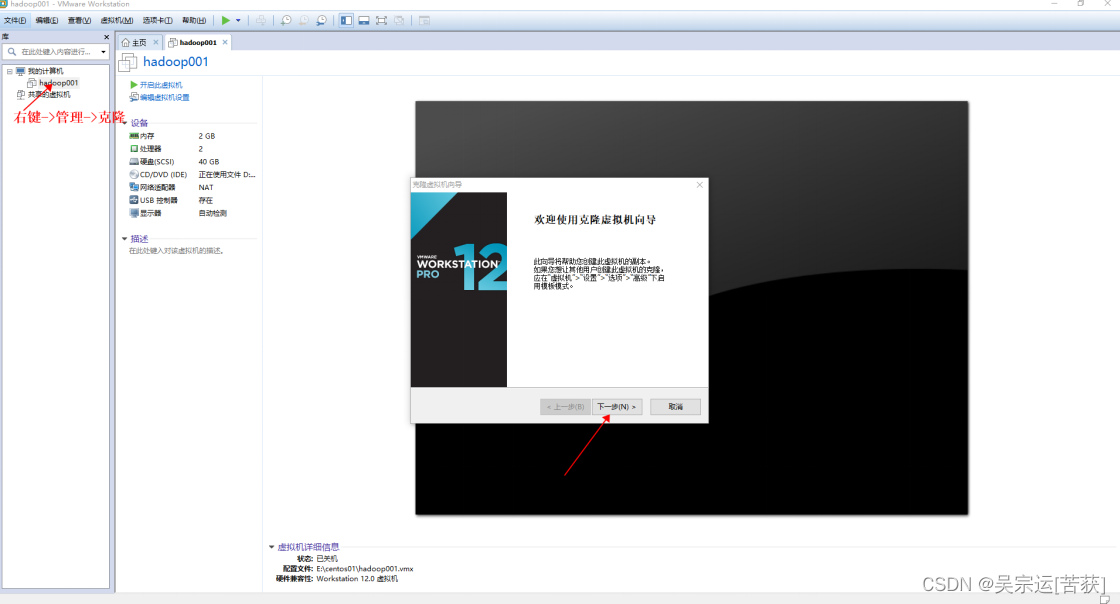
Task: Open the 选项卡(T) menu
Action: click(x=157, y=21)
